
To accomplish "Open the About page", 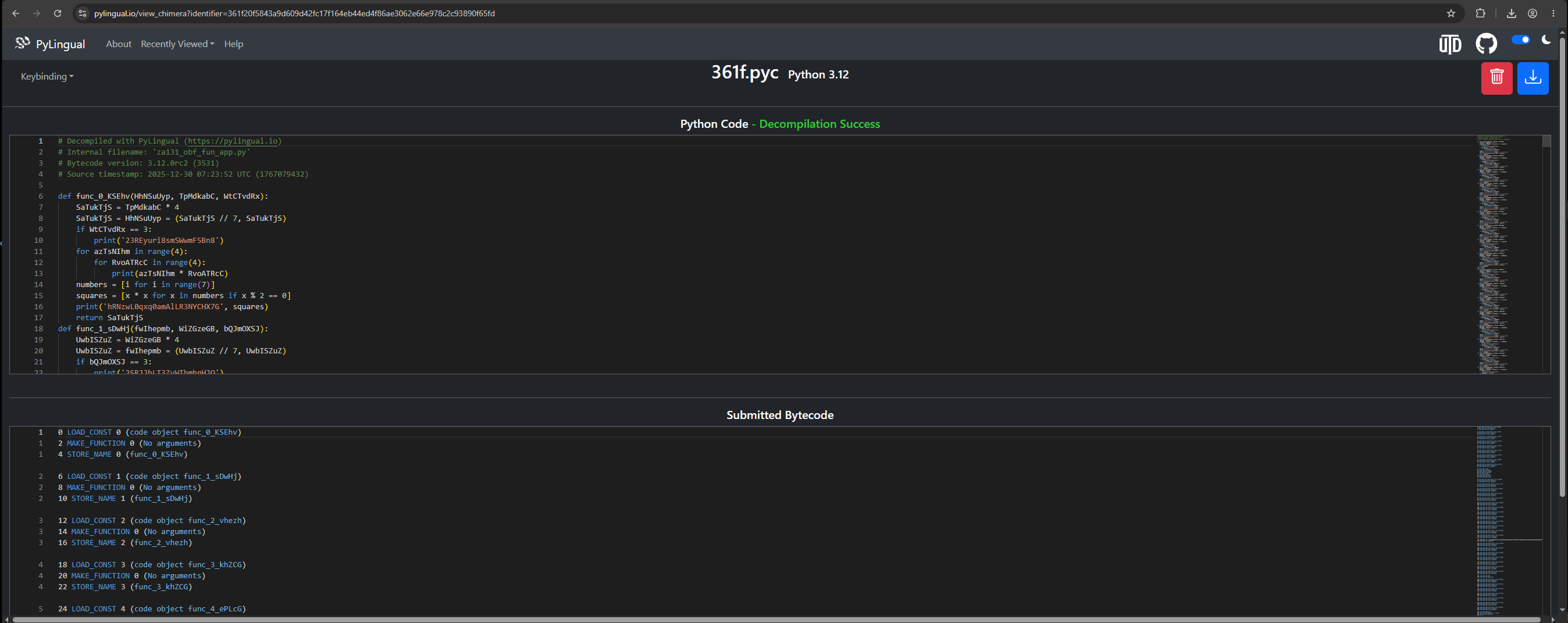I will (119, 44).
